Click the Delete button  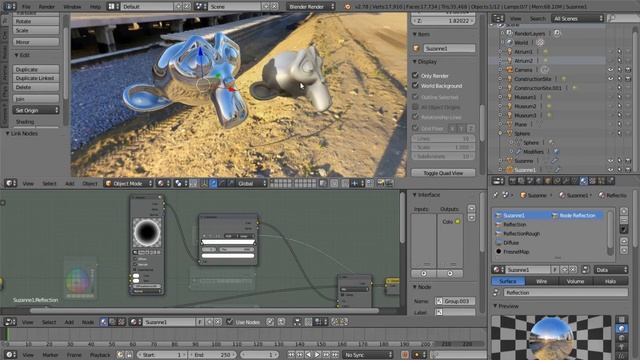(36, 87)
